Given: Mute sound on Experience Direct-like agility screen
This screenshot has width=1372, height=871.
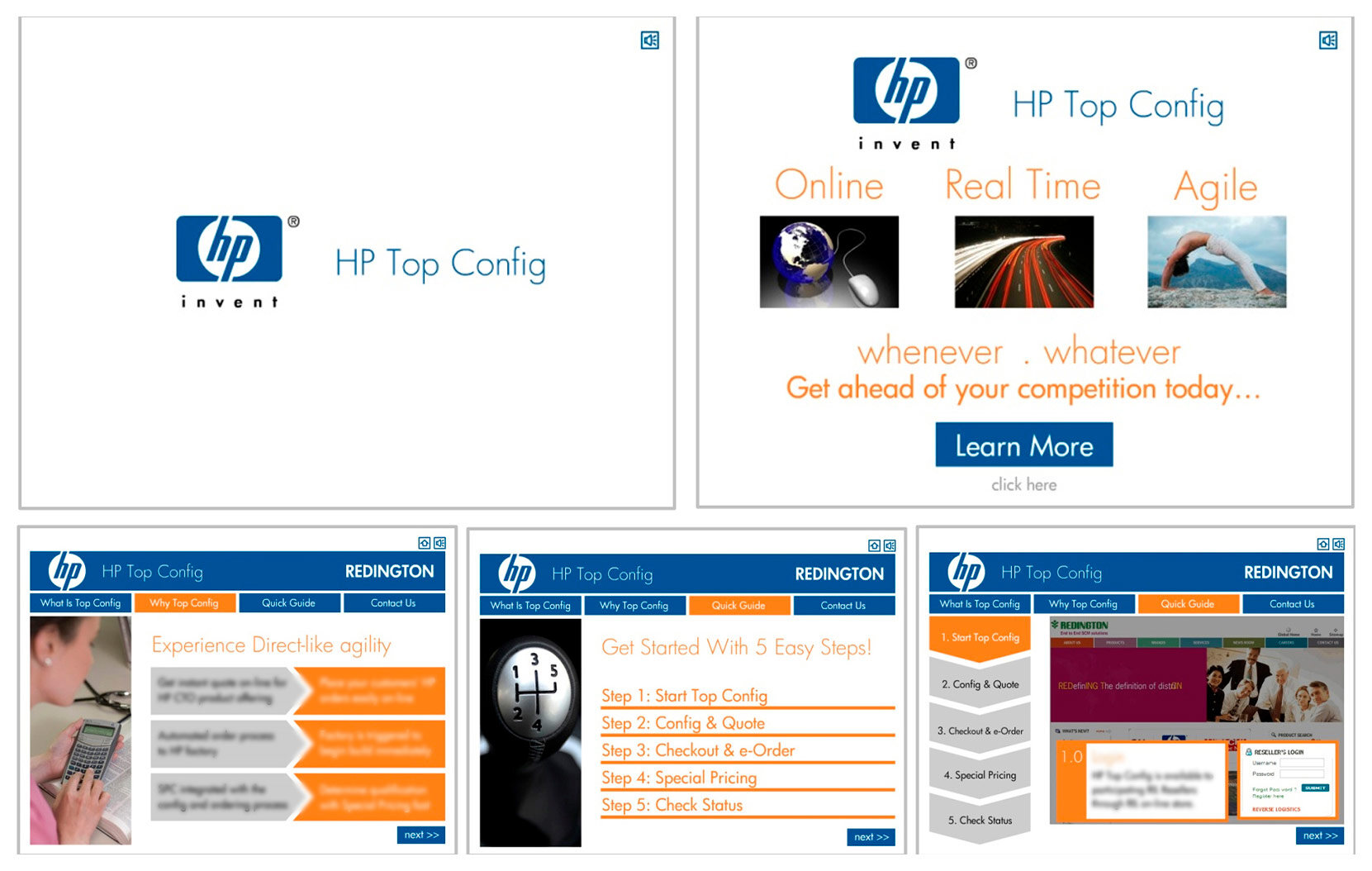Looking at the screenshot, I should [440, 543].
